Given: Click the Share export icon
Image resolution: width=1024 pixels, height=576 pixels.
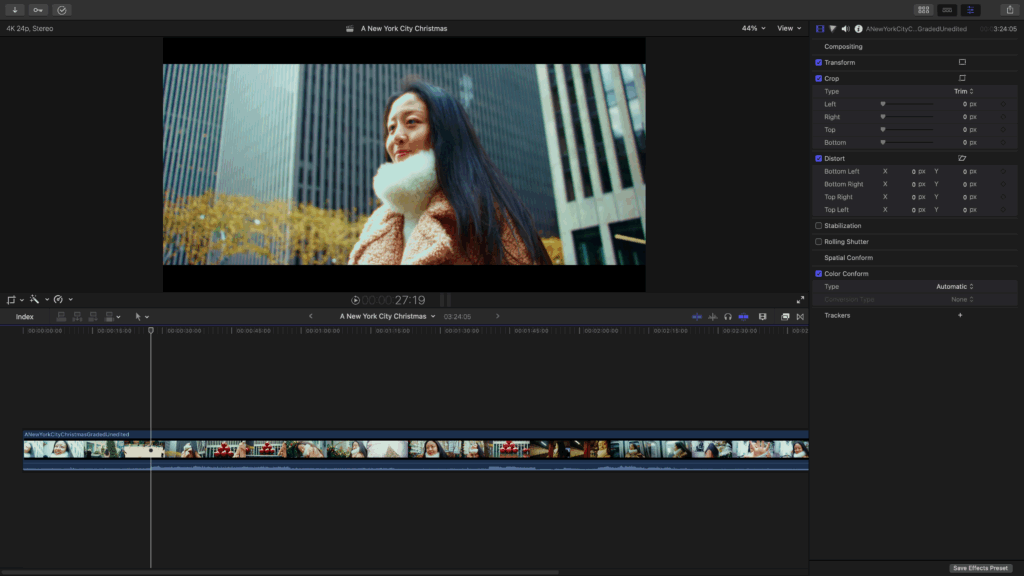Looking at the screenshot, I should 1009,10.
